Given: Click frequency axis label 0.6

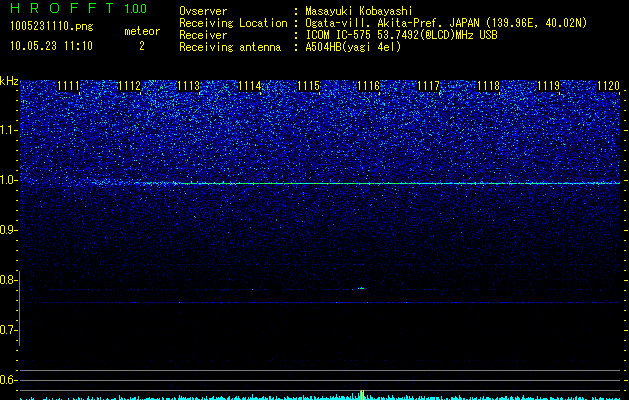Looking at the screenshot, I should 8,380.
